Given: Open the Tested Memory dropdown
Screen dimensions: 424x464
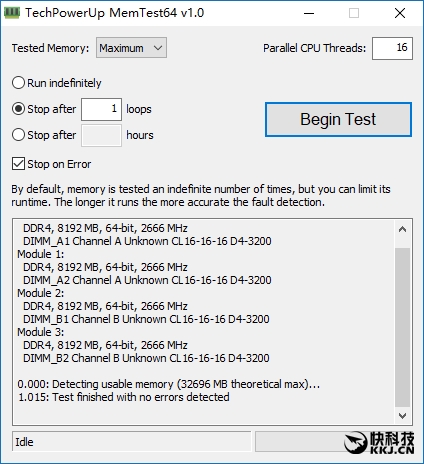Looking at the screenshot, I should 131,48.
